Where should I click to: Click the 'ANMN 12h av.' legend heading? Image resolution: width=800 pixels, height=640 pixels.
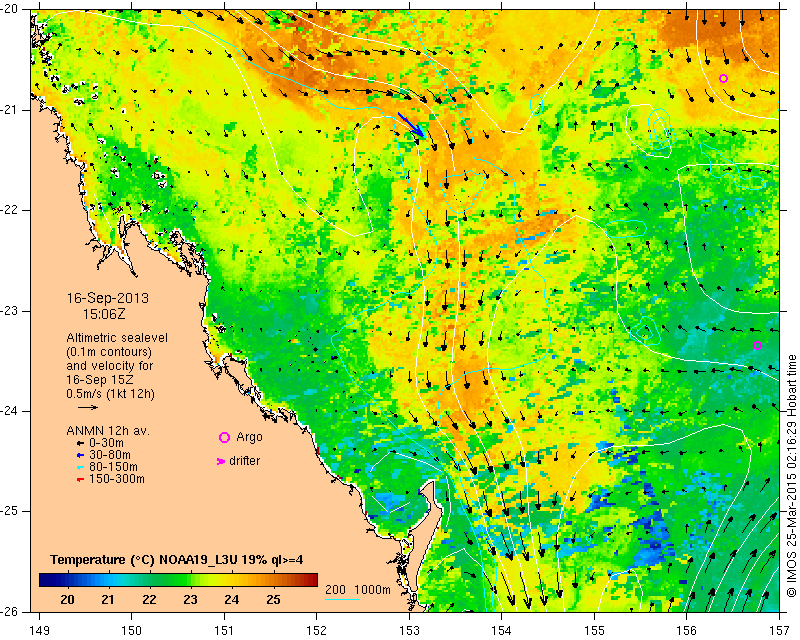[108, 431]
